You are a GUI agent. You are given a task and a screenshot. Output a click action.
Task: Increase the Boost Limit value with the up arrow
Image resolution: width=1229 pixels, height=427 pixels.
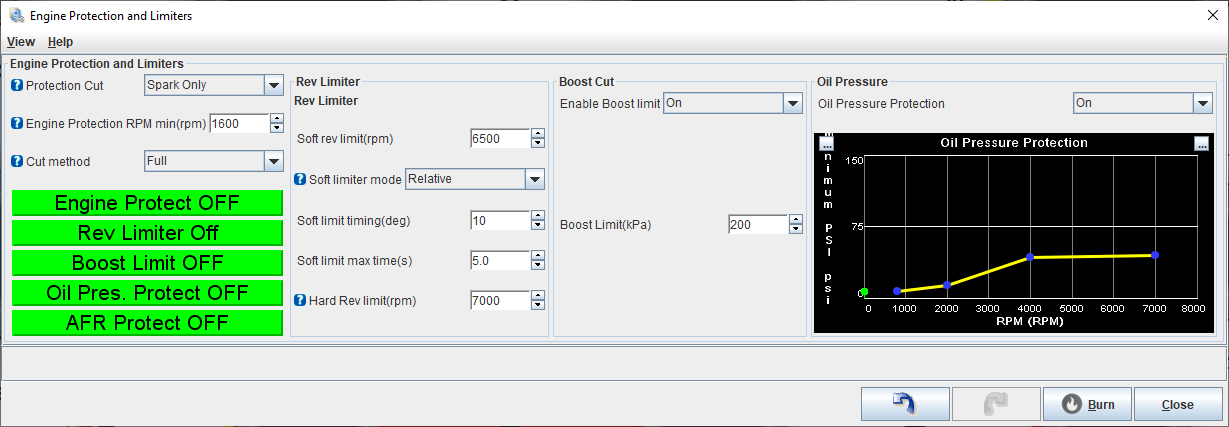[x=796, y=220]
